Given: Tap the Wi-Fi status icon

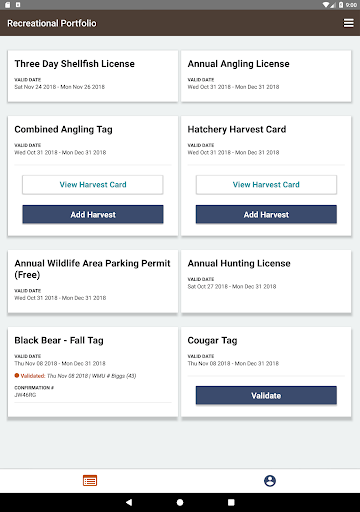Looking at the screenshot, I should (326, 5).
